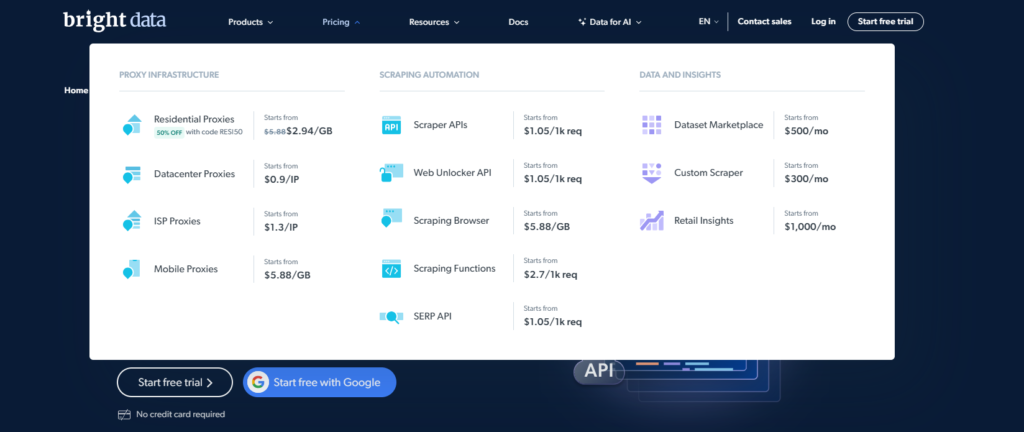Screen dimensions: 1024x432
Task: Click No credit card required text
Action: pos(180,414)
